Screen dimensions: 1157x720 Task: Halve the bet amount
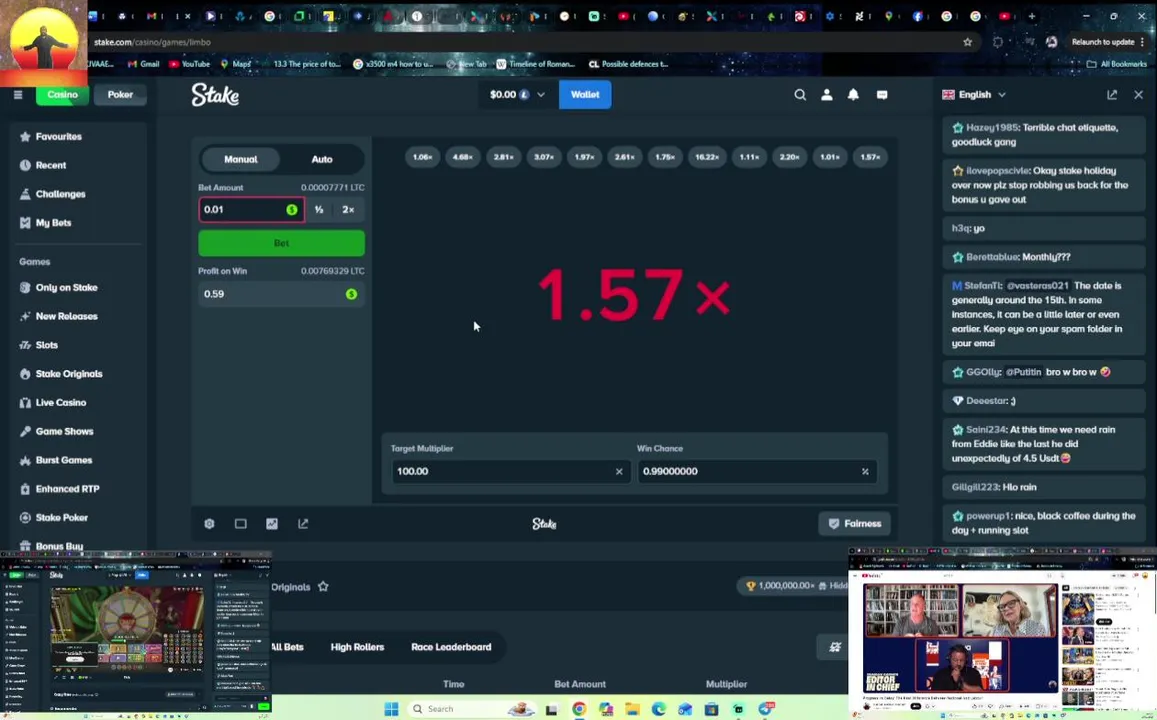point(319,210)
